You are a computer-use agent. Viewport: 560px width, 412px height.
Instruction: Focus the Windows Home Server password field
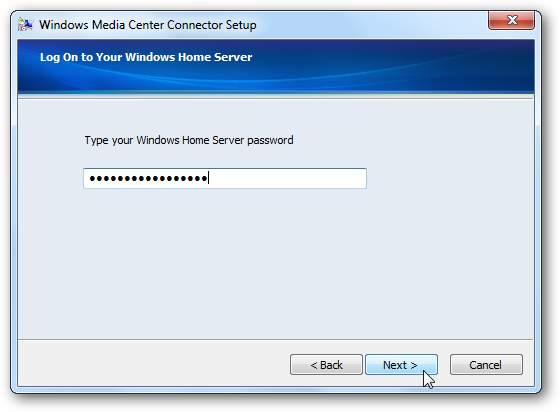[225, 178]
